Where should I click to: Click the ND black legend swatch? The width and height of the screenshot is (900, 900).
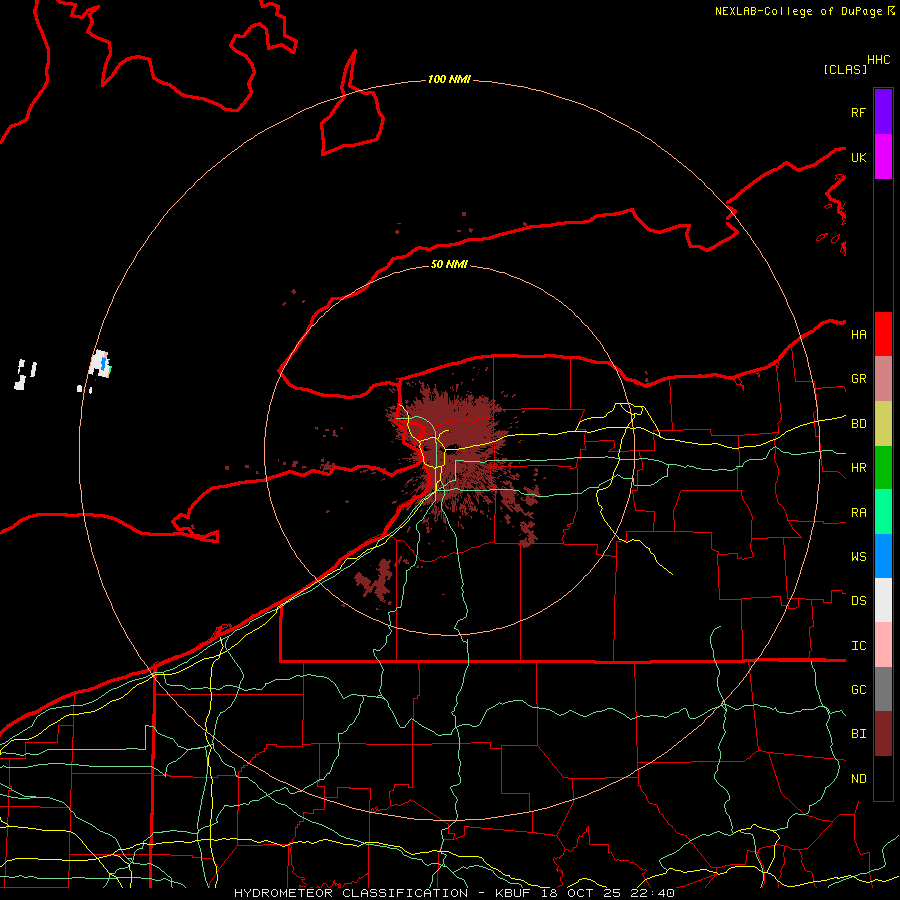tap(883, 778)
